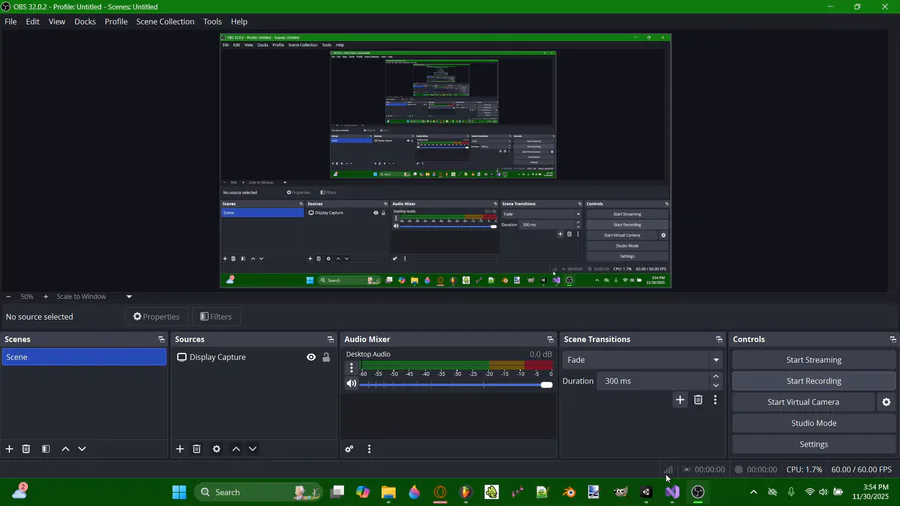The image size is (900, 506).
Task: Click Start Streaming
Action: point(813,360)
